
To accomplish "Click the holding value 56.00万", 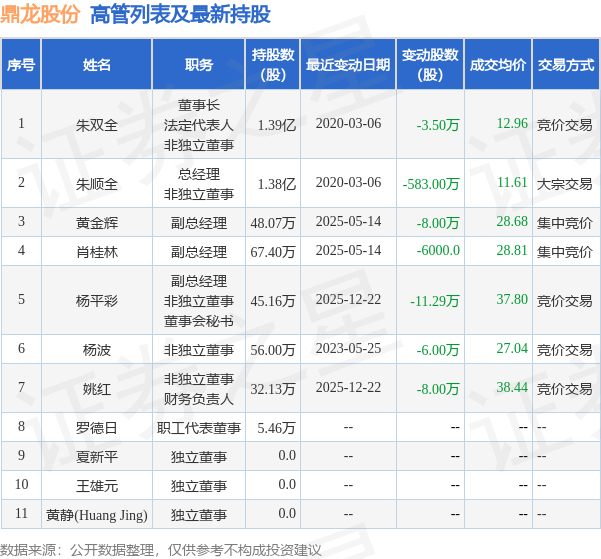I will 273,350.
